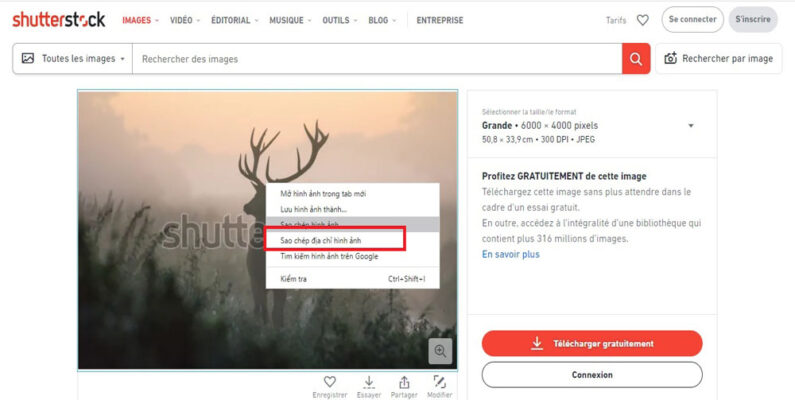Image resolution: width=795 pixels, height=400 pixels.
Task: Open editor with Modifier icon
Action: click(x=440, y=382)
